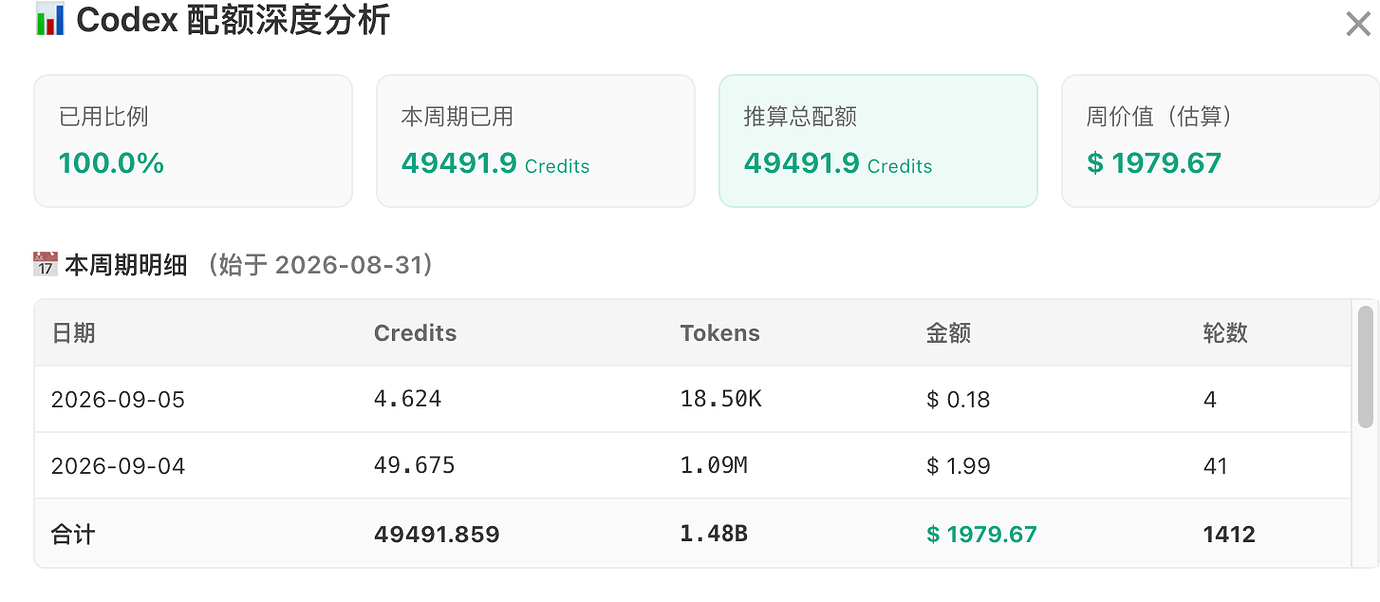This screenshot has width=1380, height=602.
Task: Click the 合计 total row label
Action: click(x=73, y=534)
